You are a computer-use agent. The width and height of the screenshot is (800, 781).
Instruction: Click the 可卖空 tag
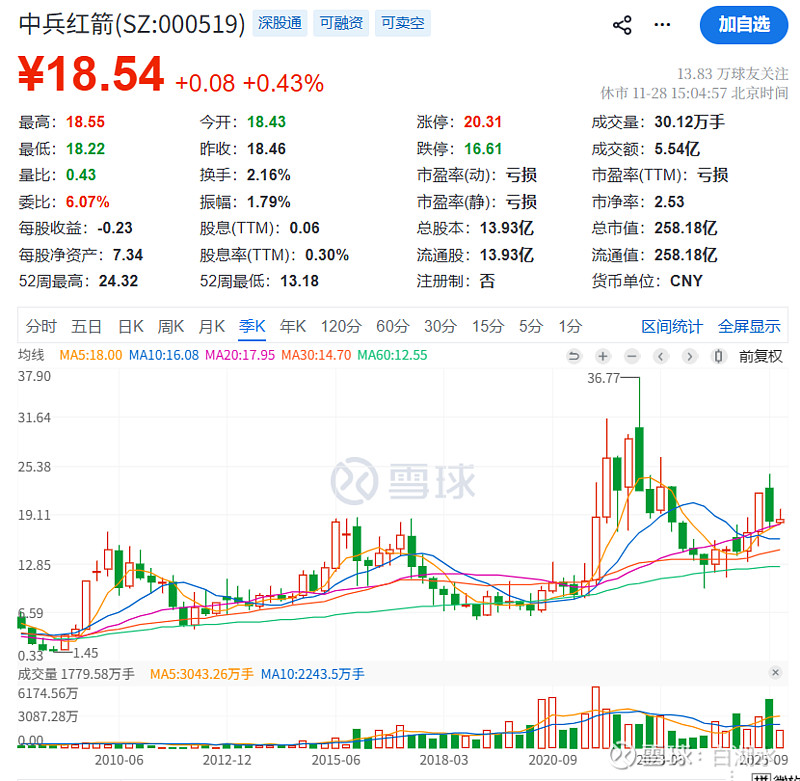coord(403,23)
